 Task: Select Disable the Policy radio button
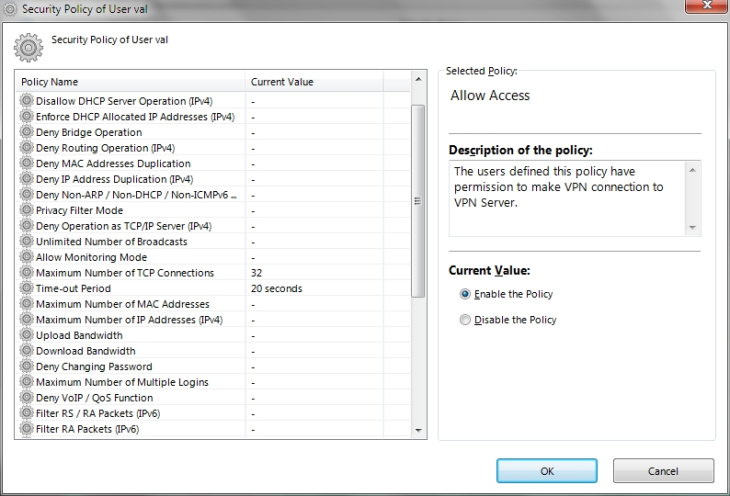tap(465, 319)
